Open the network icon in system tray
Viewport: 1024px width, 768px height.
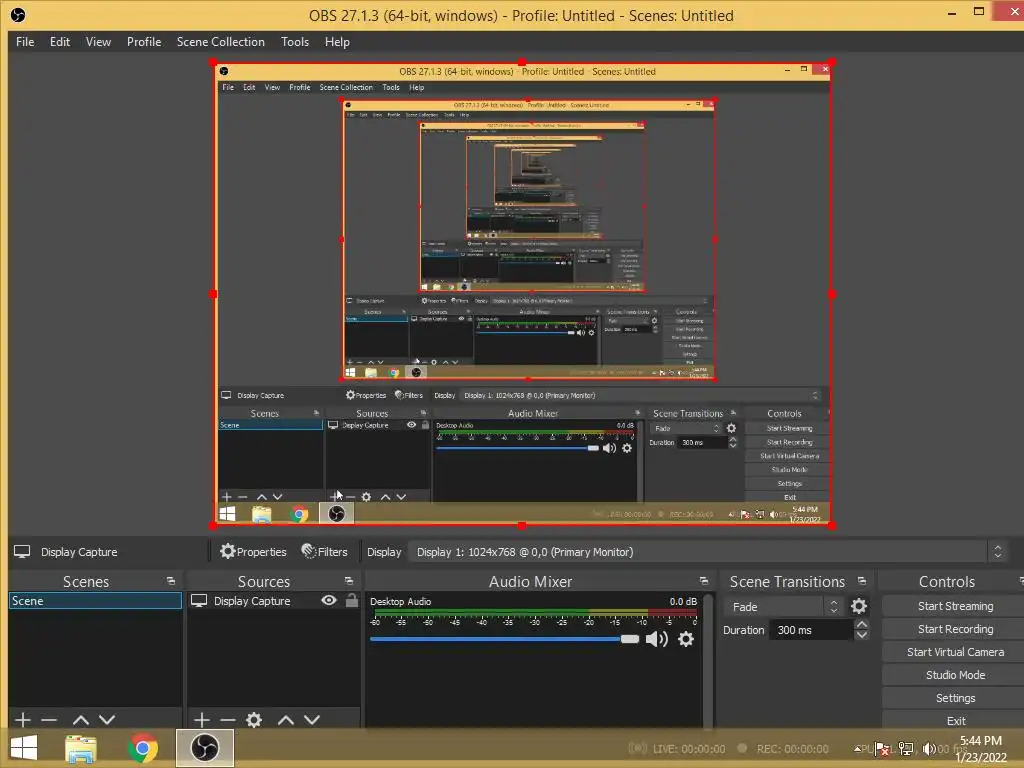click(x=905, y=748)
